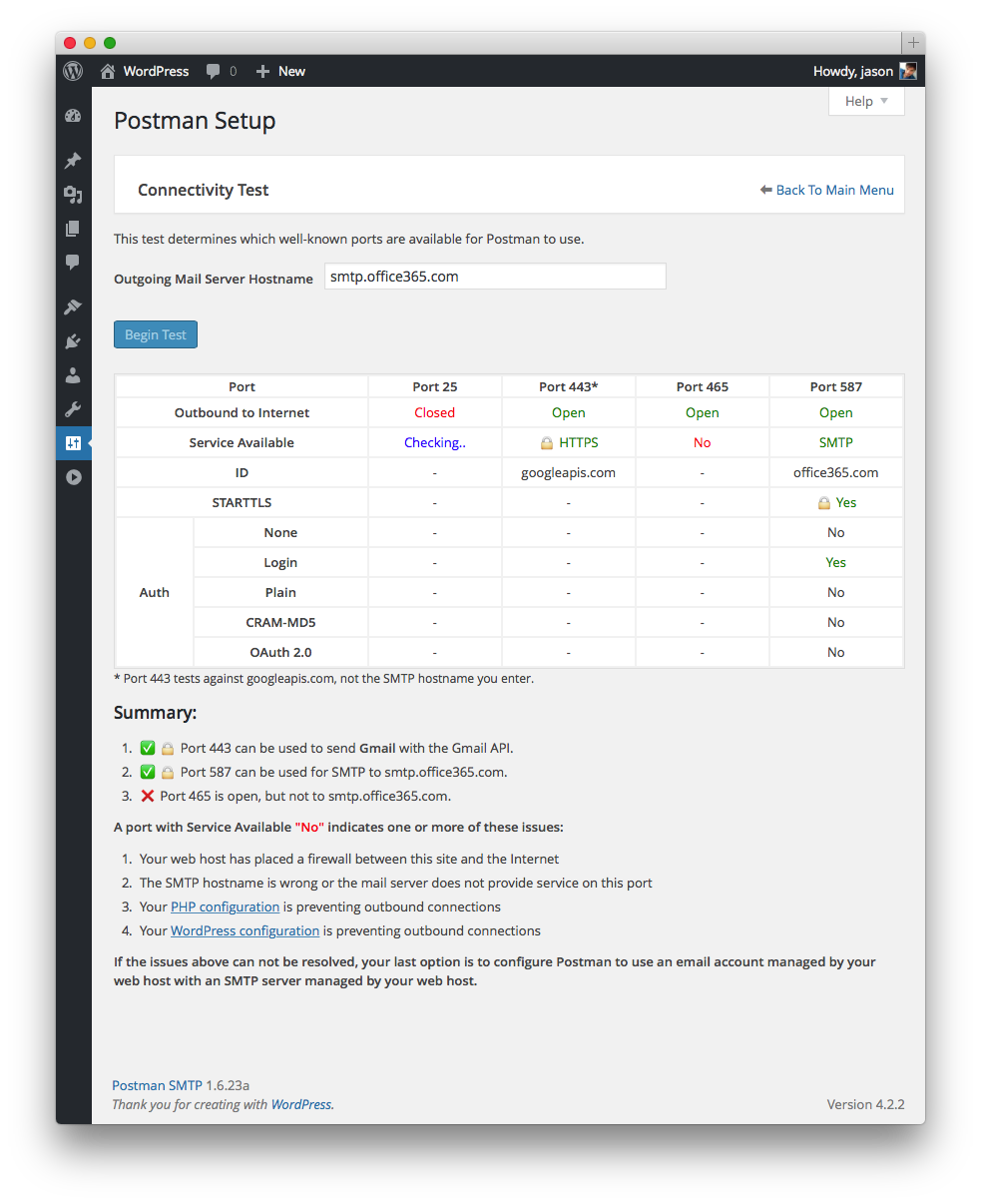The width and height of the screenshot is (981, 1204).
Task: Click the 'Summary:' heading
Action: pos(156,713)
